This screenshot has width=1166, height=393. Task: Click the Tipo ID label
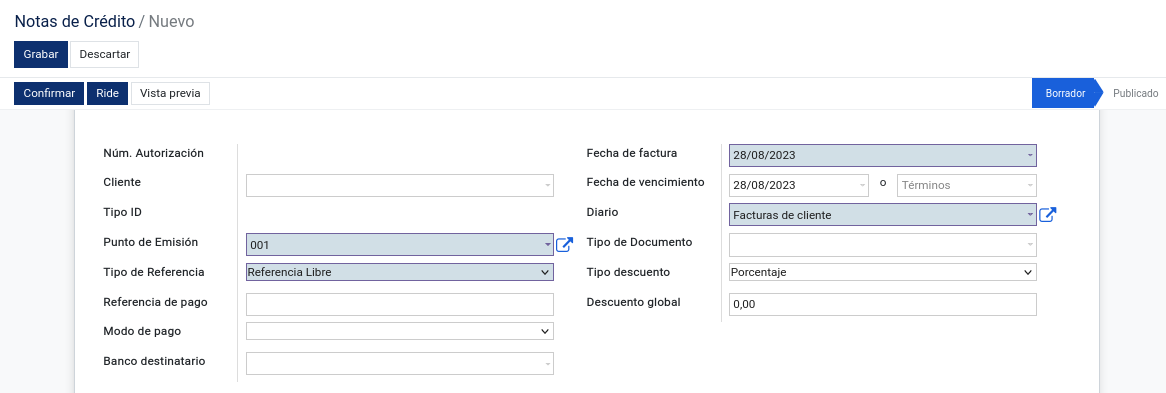[x=123, y=212]
